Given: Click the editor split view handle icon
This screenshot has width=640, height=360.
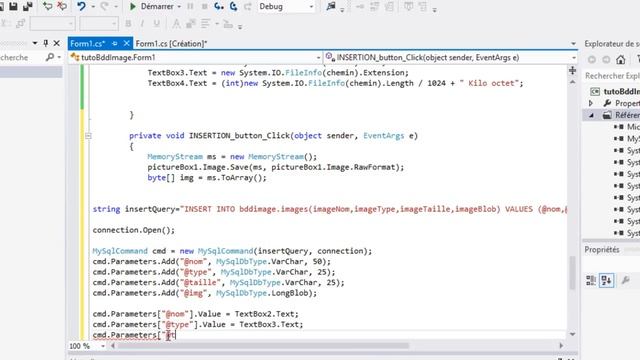Looking at the screenshot, I should click(x=572, y=71).
